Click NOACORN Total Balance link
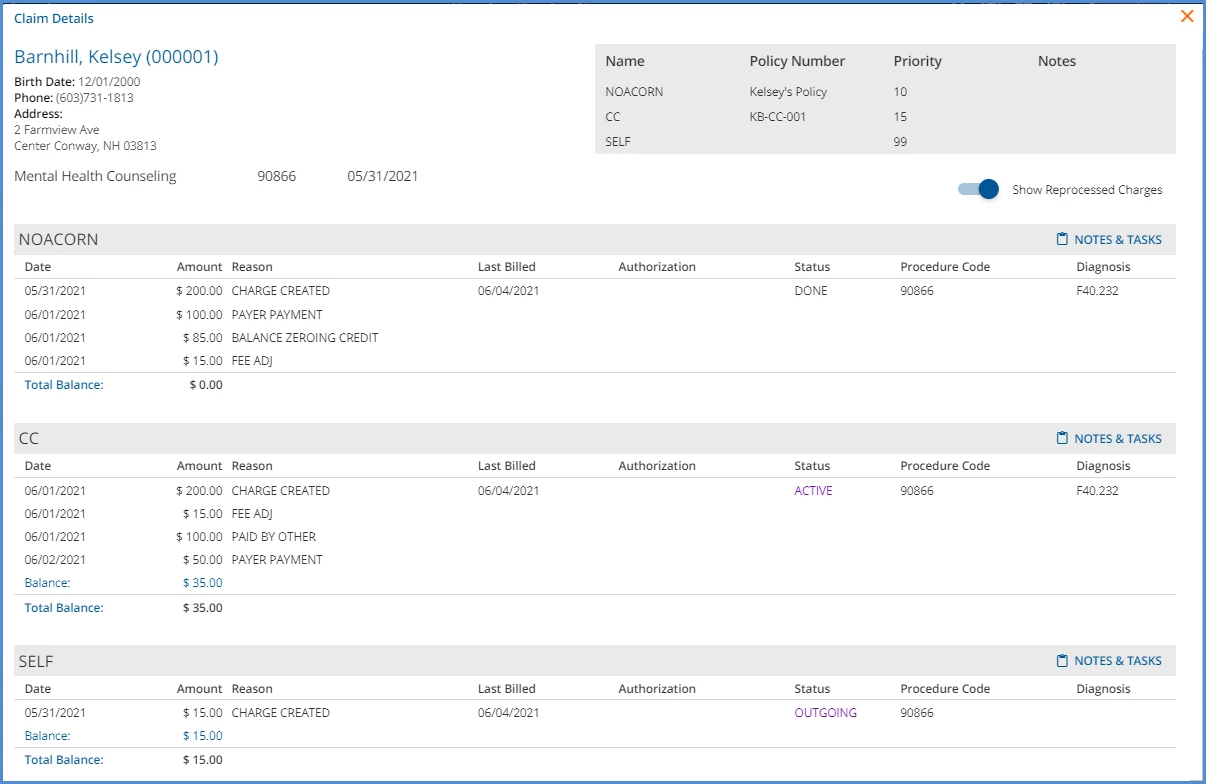This screenshot has height=784, width=1206. [64, 385]
